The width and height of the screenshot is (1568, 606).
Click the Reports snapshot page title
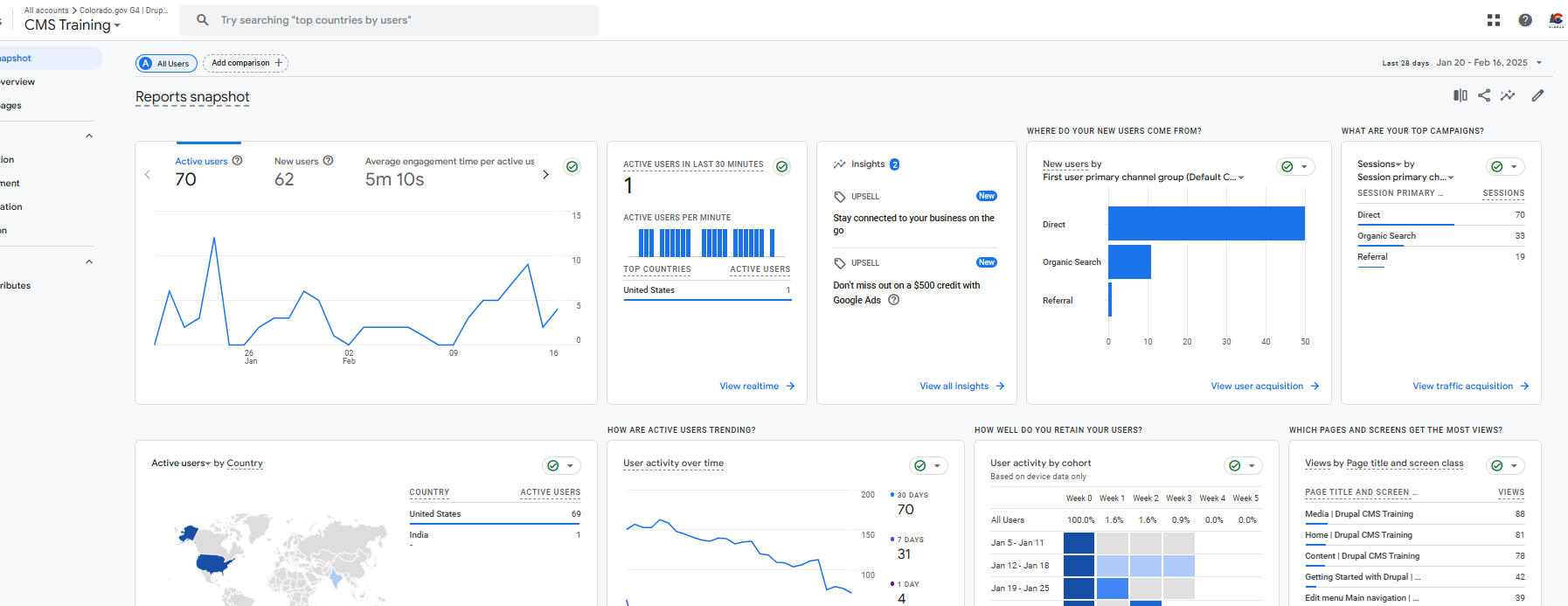(192, 97)
